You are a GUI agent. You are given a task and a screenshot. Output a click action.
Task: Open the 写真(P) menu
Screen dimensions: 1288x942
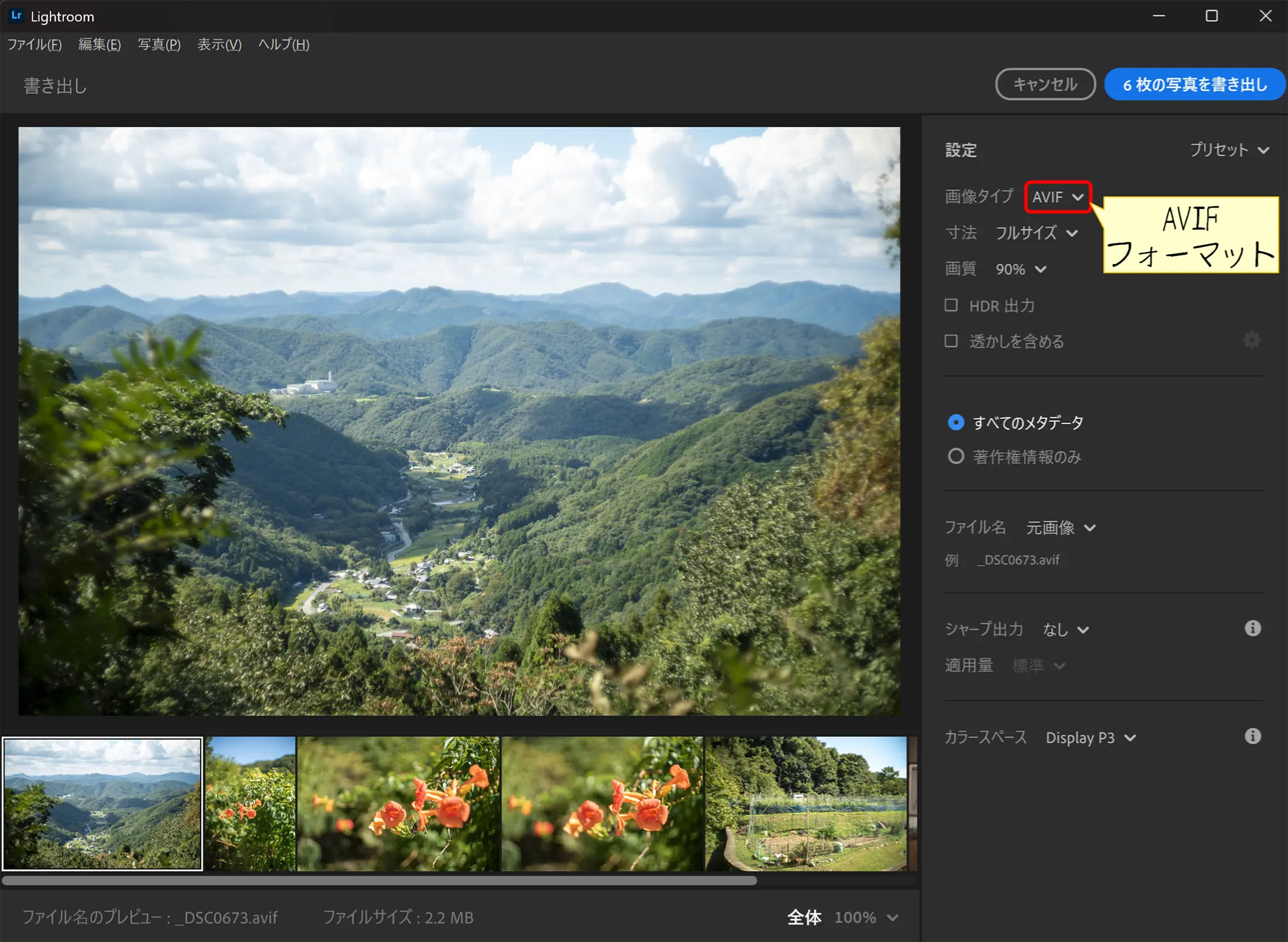click(159, 44)
